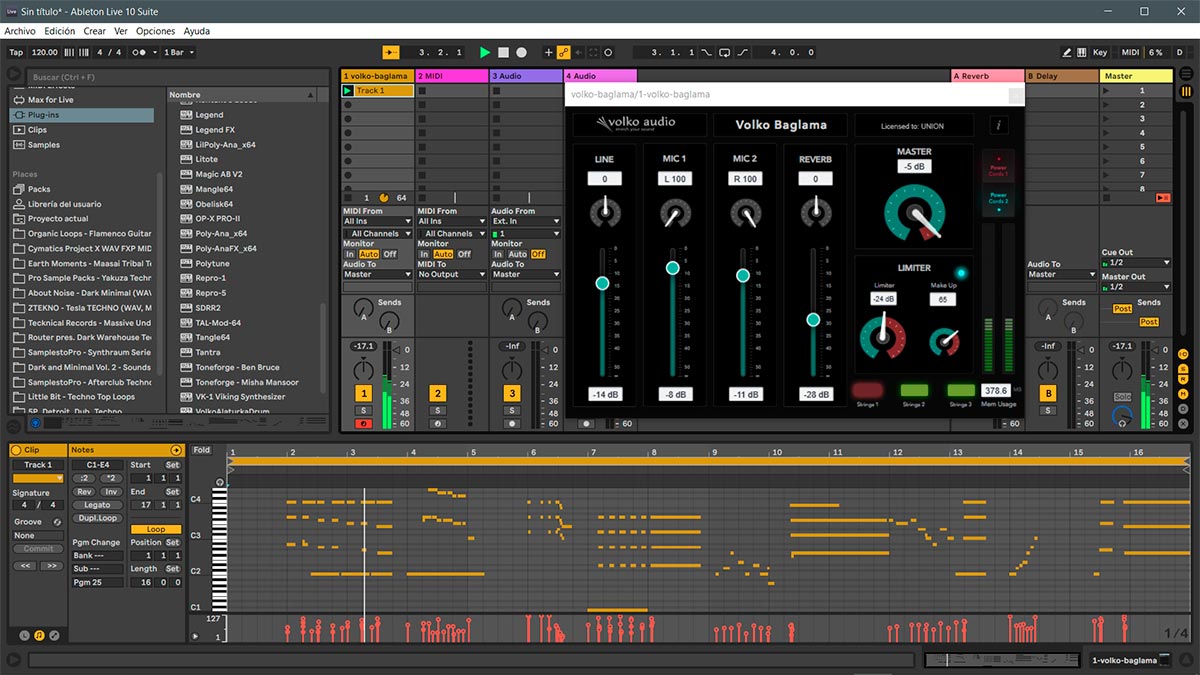Toggle MIDI editor preview headphone icon
Viewport: 1200px width, 675px height.
(x=220, y=483)
